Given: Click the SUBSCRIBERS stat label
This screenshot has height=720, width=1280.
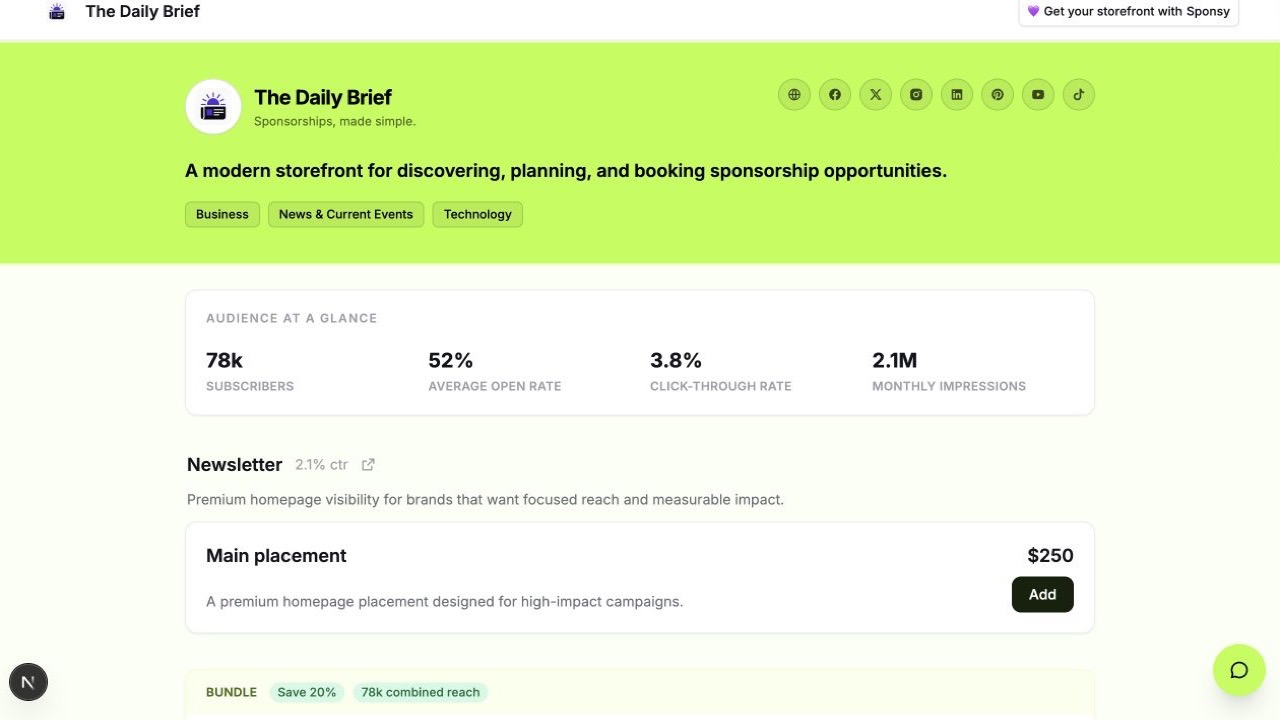Looking at the screenshot, I should pos(250,386).
